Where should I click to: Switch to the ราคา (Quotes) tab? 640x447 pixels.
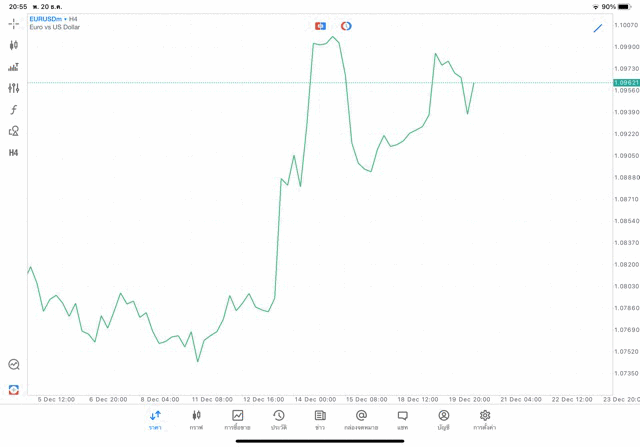[x=155, y=419]
